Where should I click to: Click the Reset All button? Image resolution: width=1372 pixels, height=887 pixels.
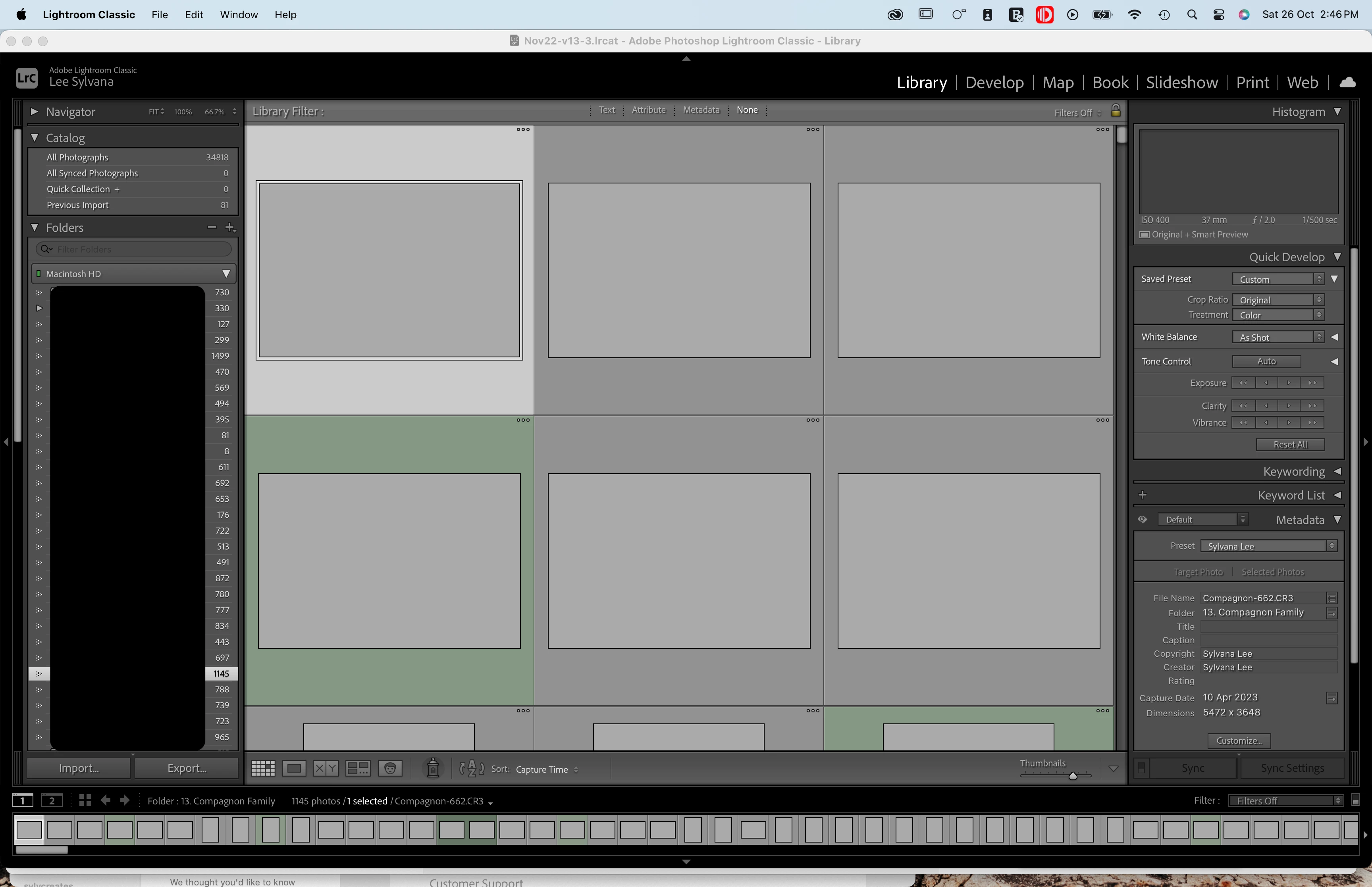[x=1290, y=445]
